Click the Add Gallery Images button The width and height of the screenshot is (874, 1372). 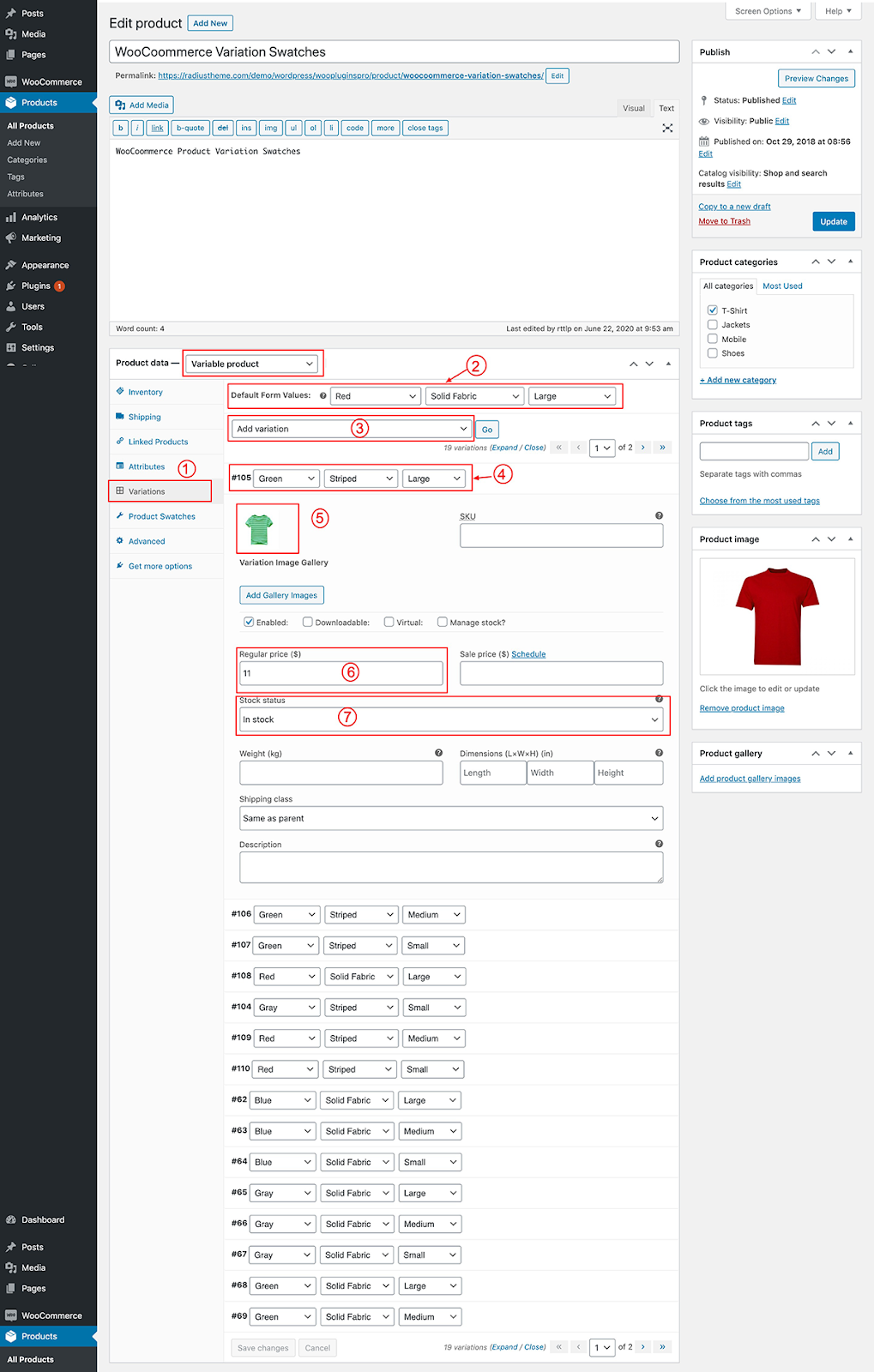click(281, 595)
